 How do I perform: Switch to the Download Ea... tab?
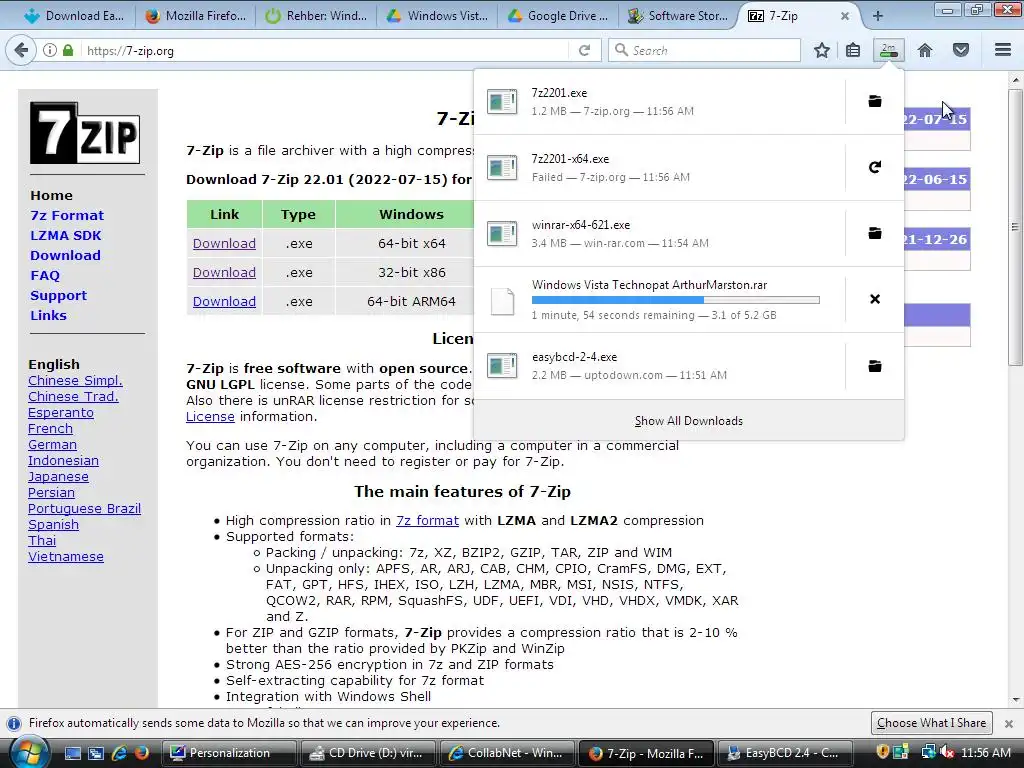click(73, 16)
